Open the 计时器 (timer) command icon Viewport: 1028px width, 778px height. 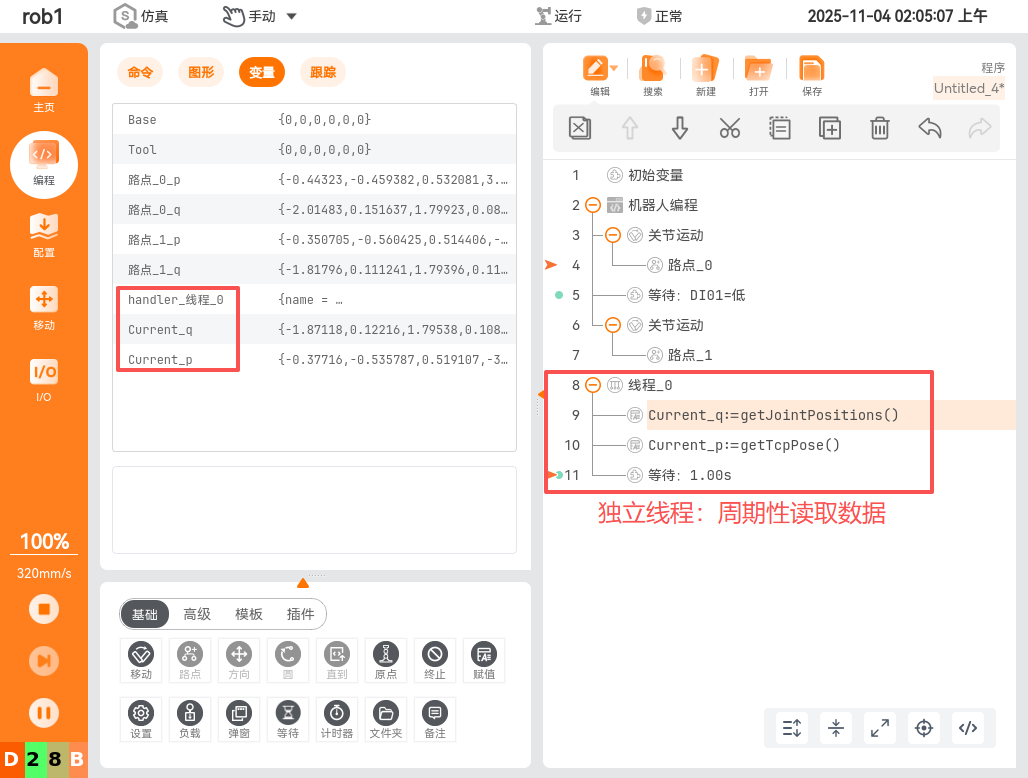point(337,719)
